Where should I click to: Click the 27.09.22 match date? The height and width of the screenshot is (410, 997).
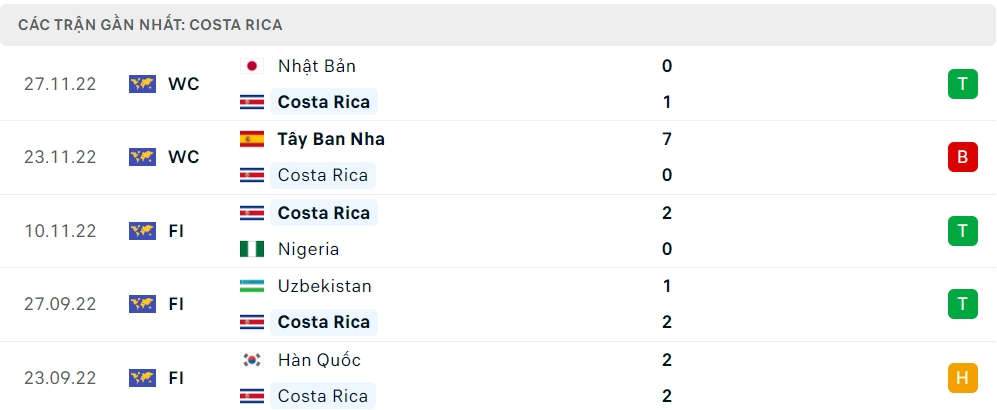[x=60, y=304]
